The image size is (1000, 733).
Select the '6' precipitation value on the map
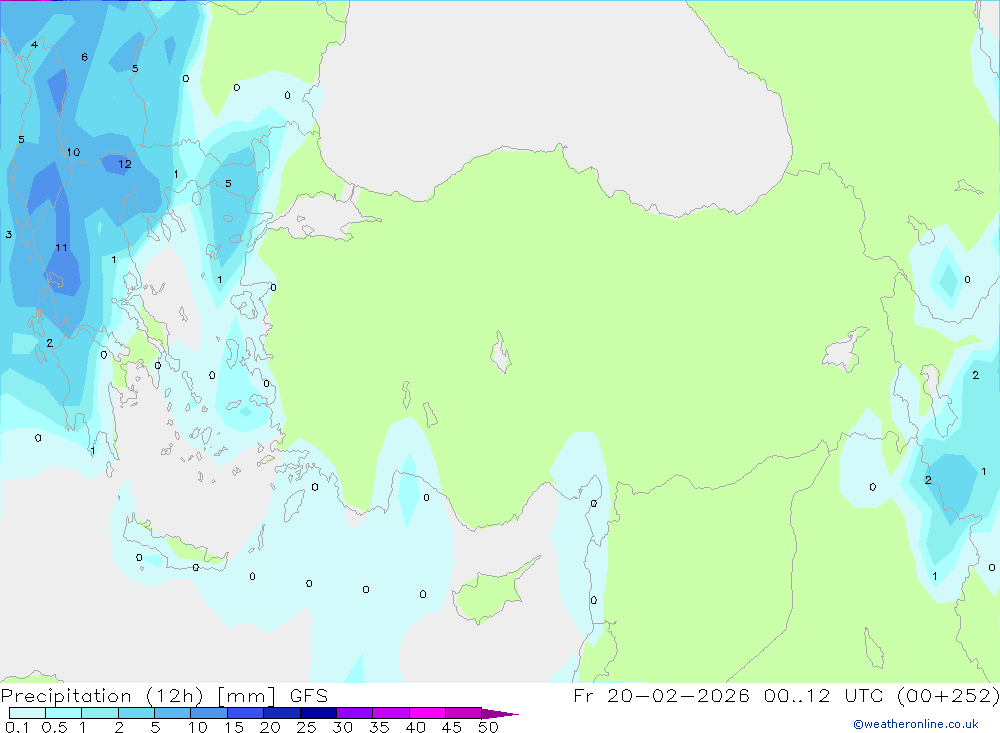tap(84, 57)
